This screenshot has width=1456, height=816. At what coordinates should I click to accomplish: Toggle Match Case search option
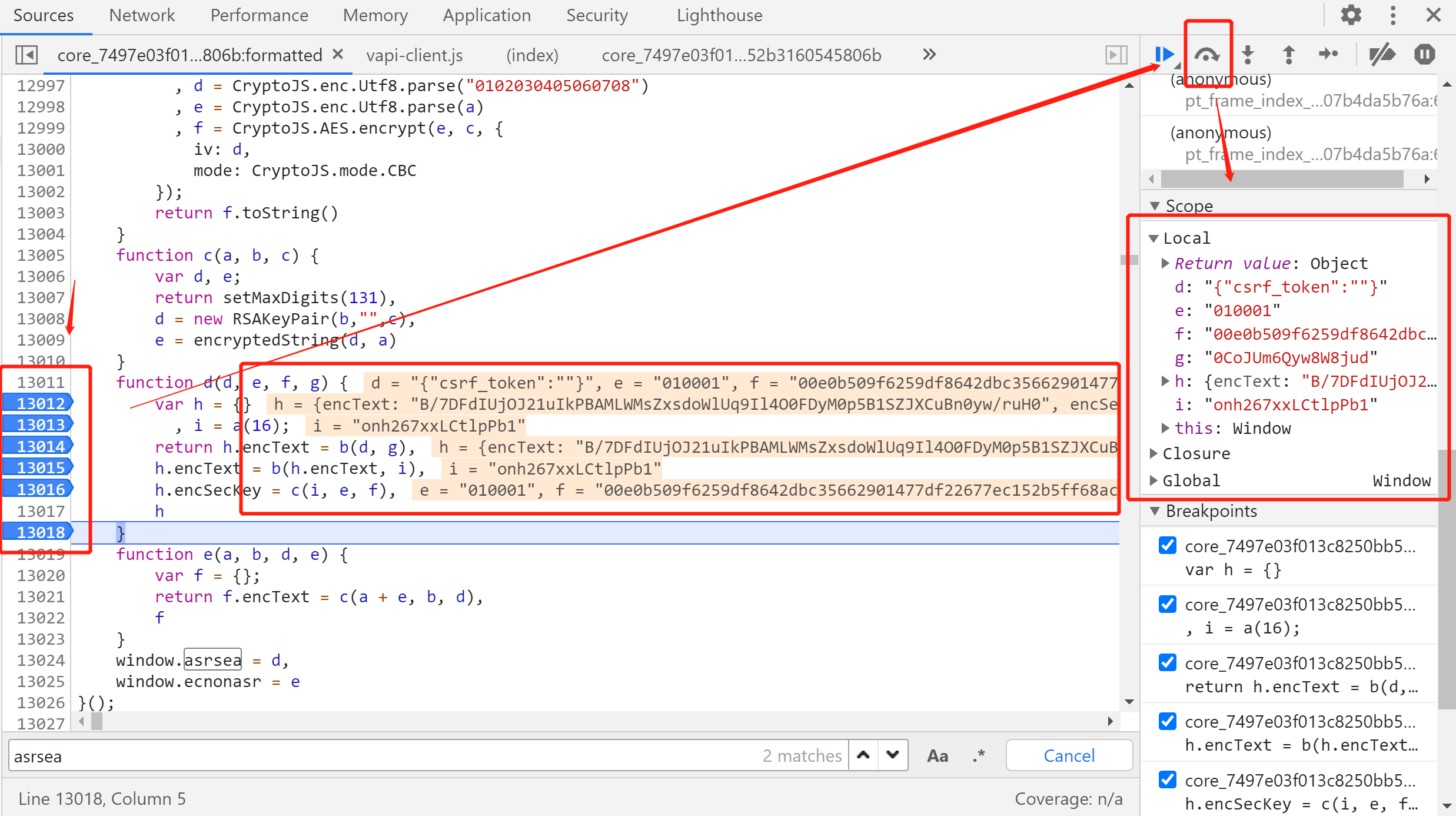pyautogui.click(x=937, y=755)
